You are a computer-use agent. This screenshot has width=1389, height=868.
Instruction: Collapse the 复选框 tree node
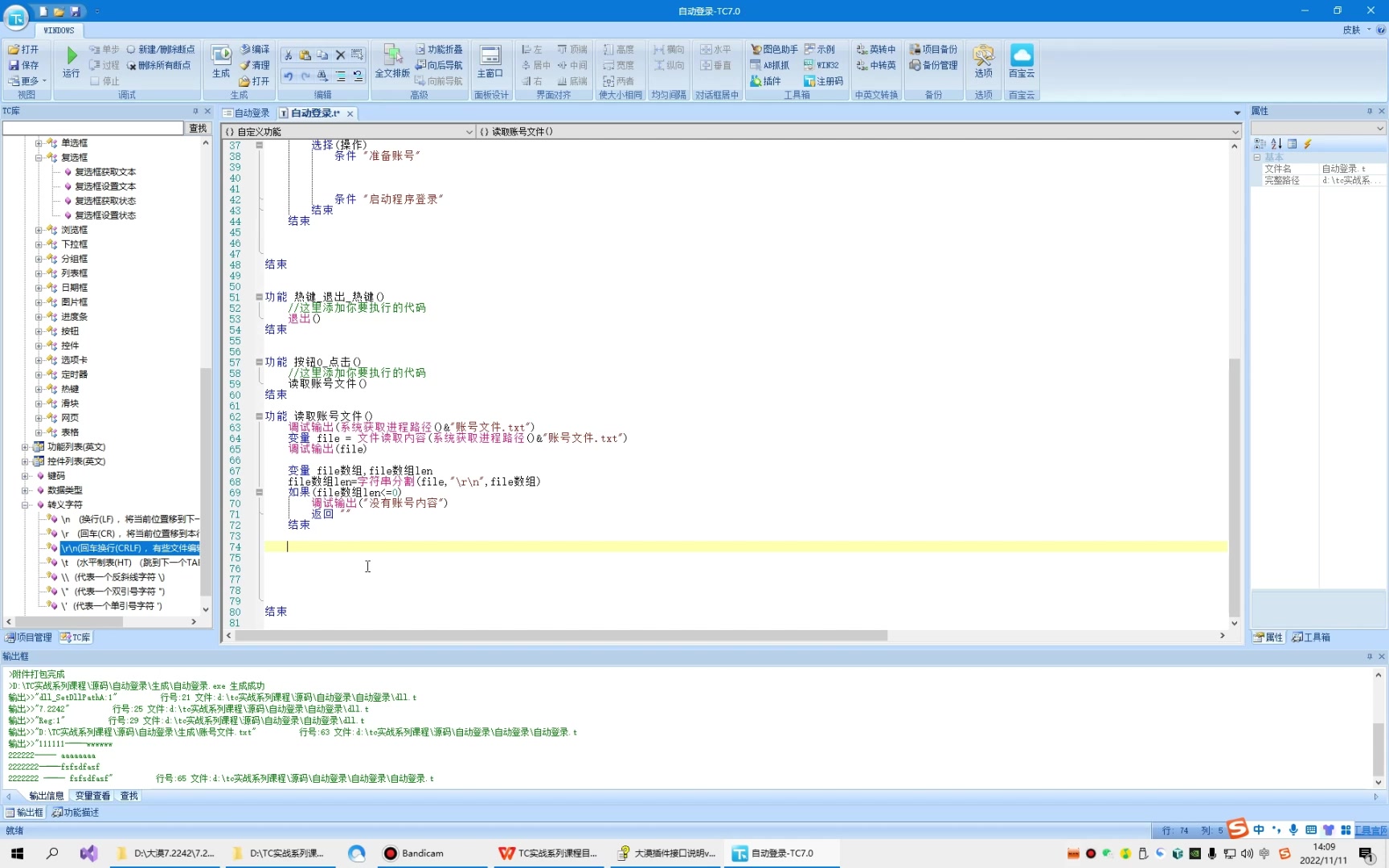tap(39, 158)
